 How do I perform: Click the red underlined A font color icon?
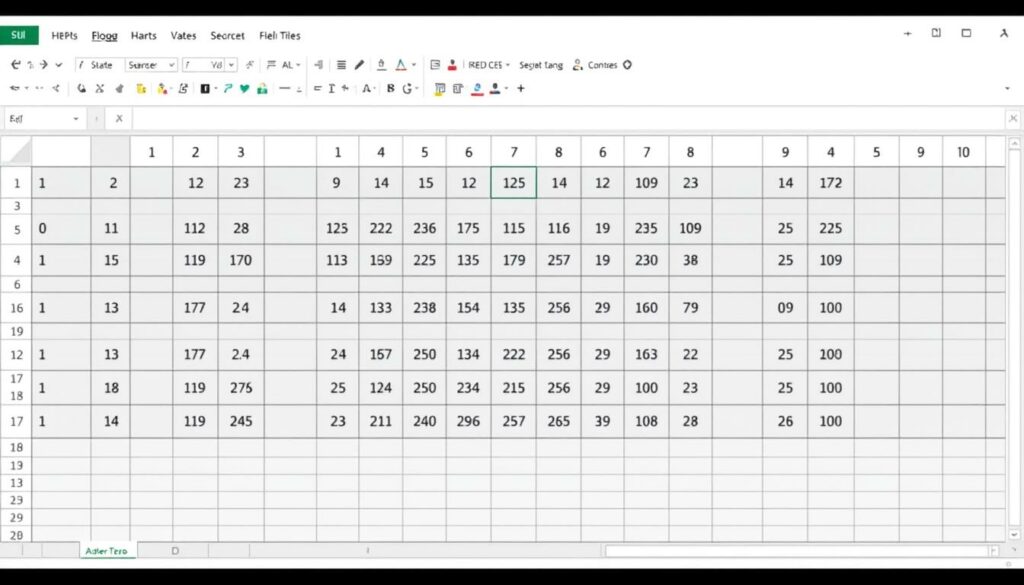[x=401, y=65]
